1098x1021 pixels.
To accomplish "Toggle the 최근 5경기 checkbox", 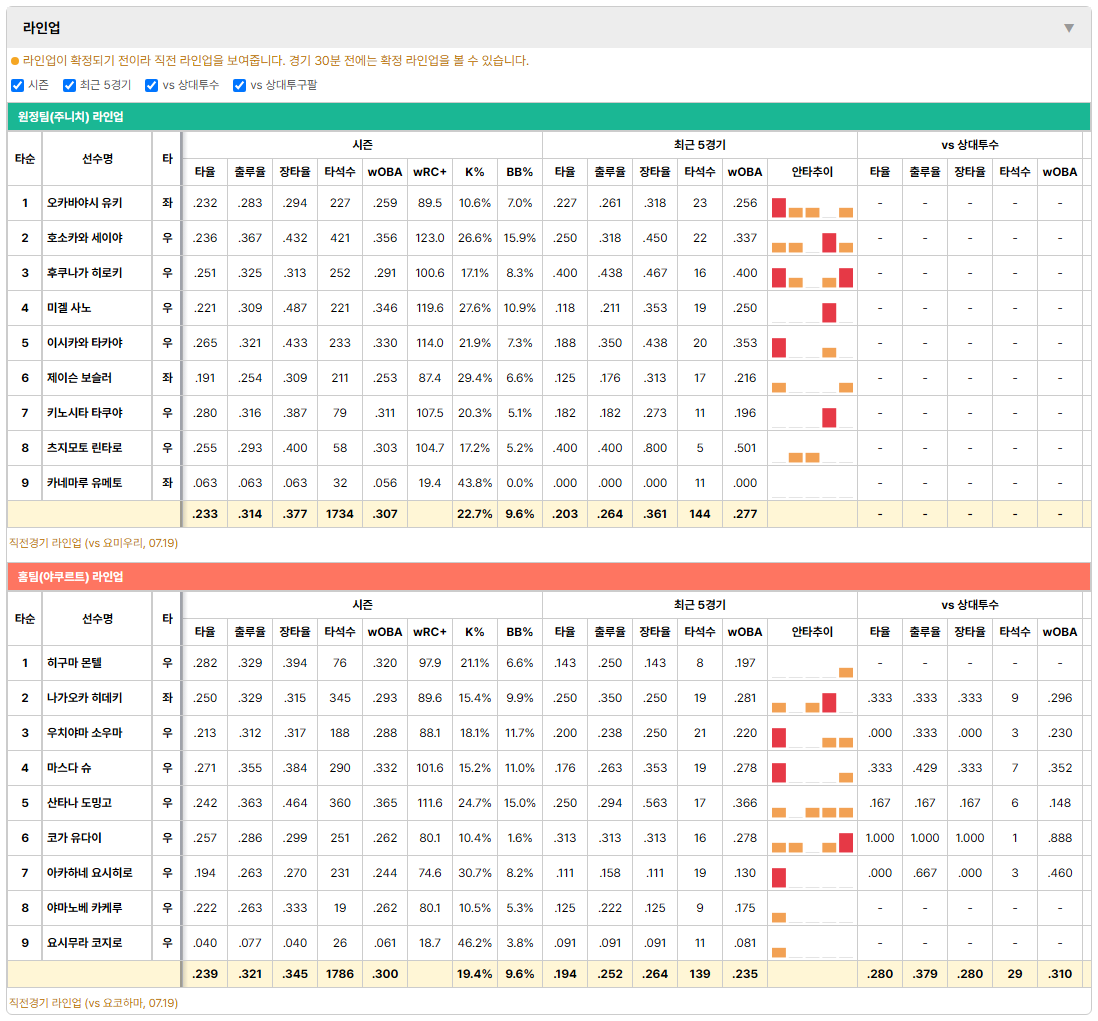I will coord(69,85).
